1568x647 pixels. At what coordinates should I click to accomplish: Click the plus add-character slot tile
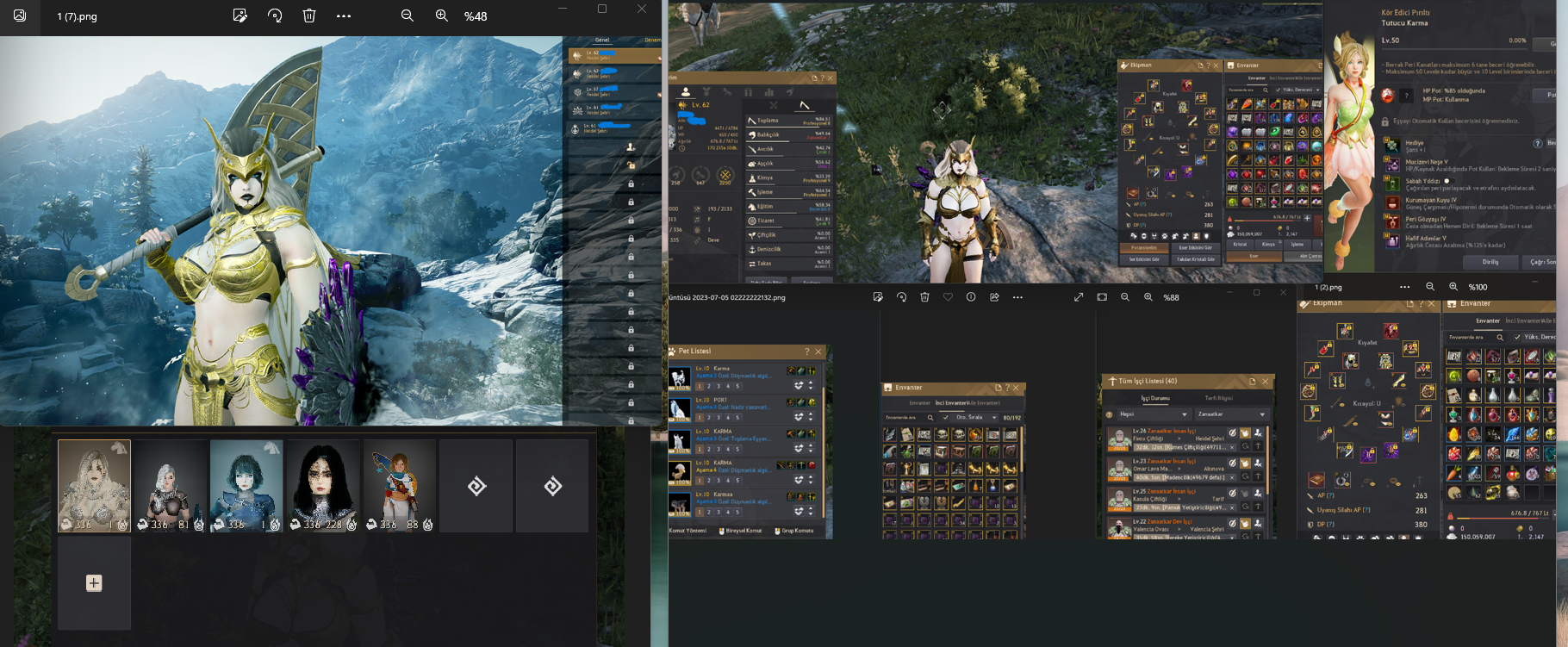point(94,583)
